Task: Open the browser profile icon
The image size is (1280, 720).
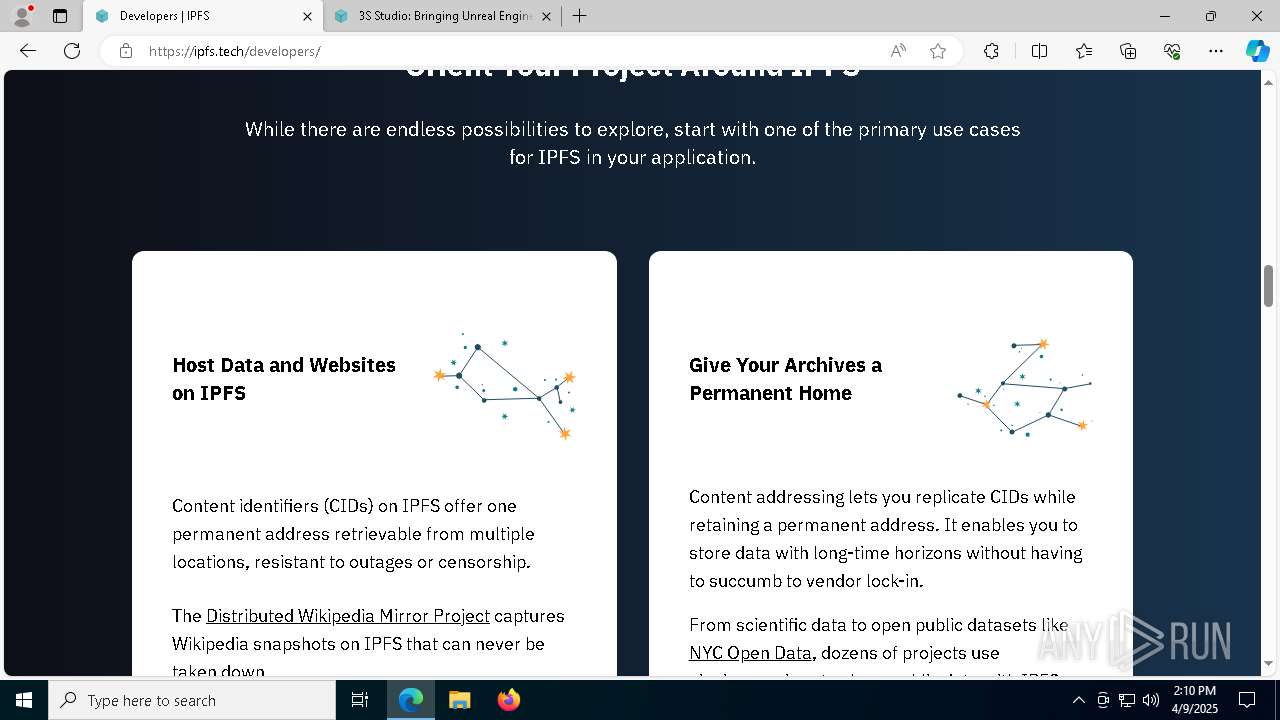Action: [x=22, y=16]
